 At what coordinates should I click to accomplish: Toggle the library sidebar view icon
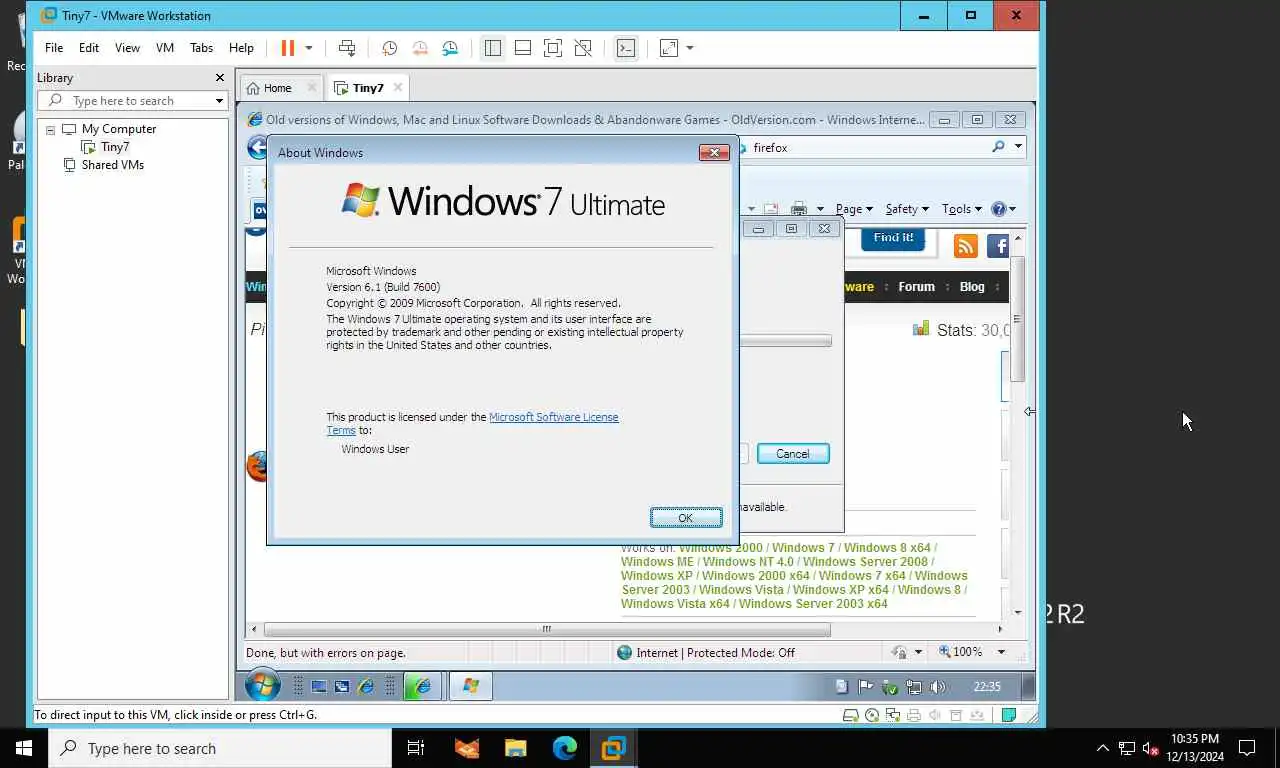(492, 48)
